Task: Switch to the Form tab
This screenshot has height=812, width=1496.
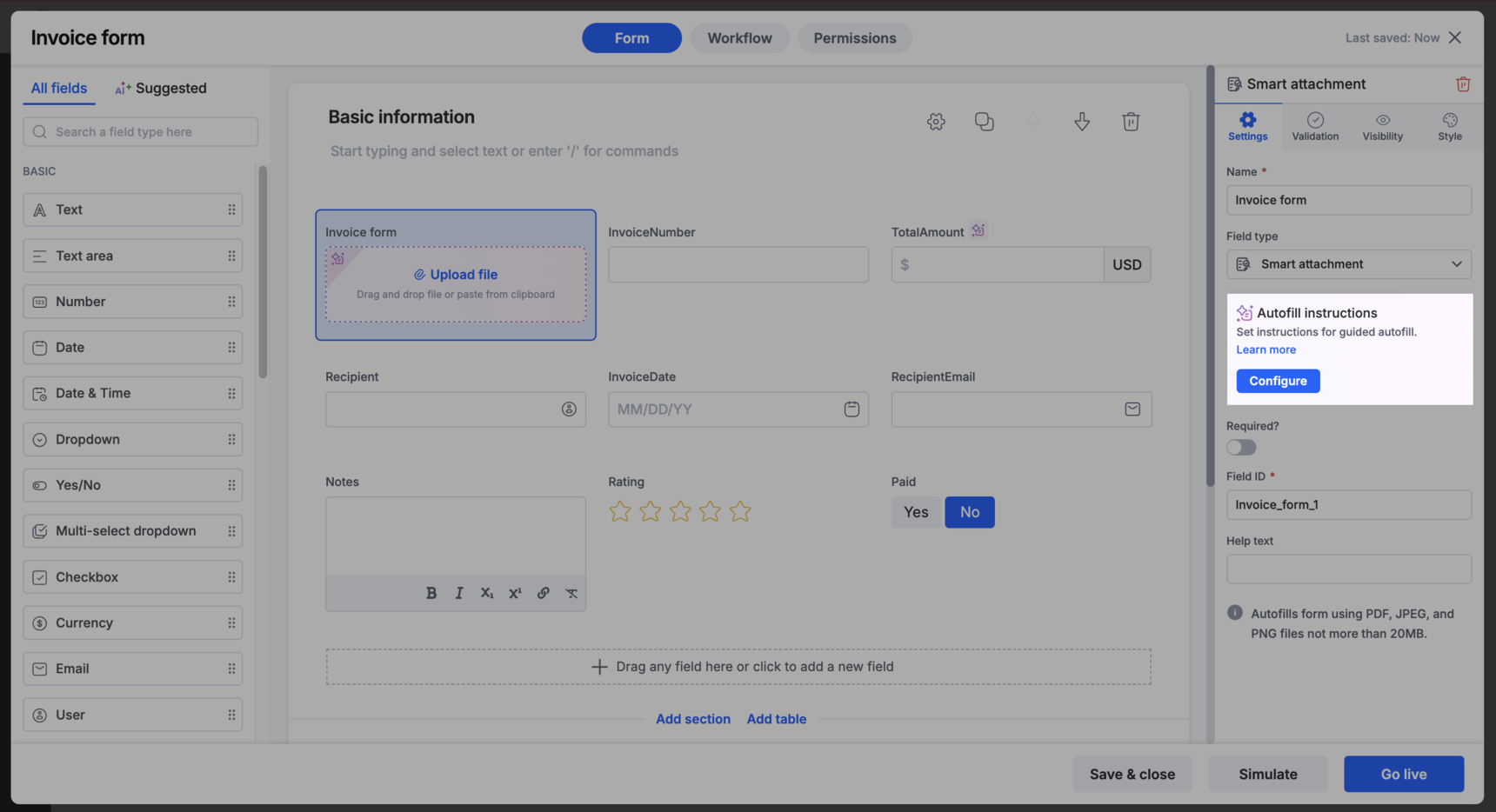Action: [631, 38]
